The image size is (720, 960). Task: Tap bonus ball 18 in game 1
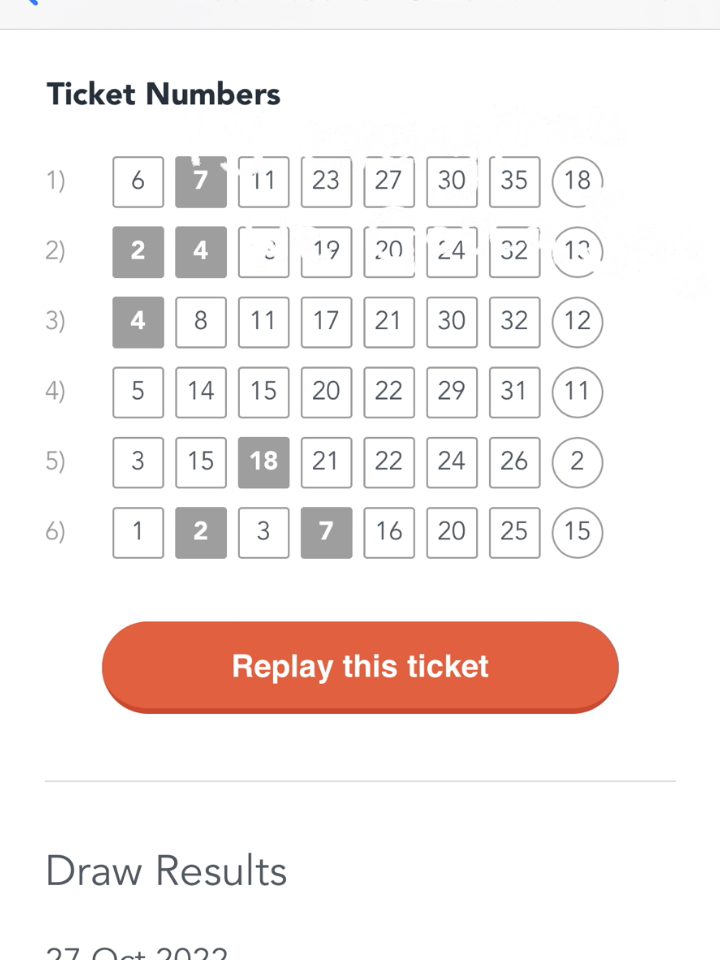tap(577, 182)
